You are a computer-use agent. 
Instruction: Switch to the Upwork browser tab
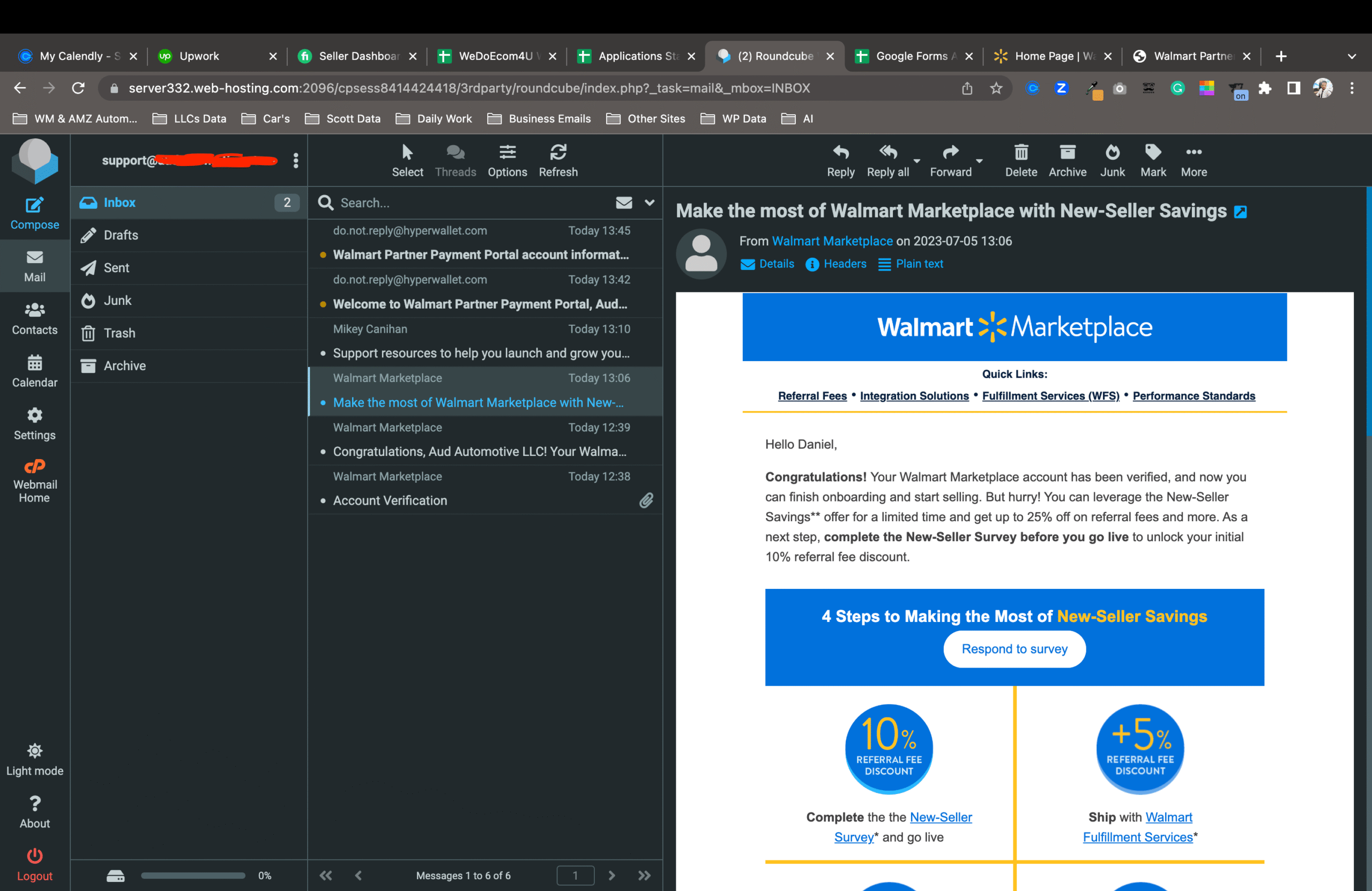199,56
